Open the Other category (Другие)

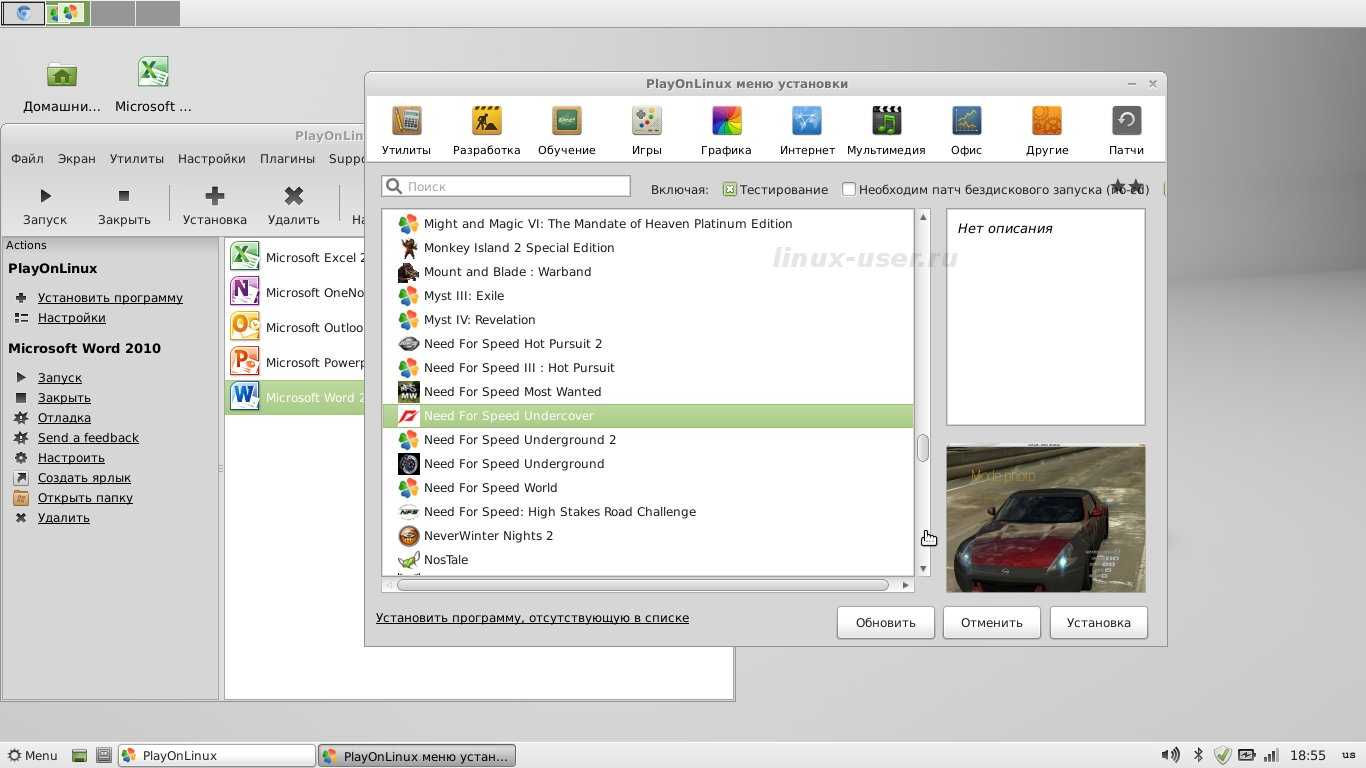[x=1047, y=131]
